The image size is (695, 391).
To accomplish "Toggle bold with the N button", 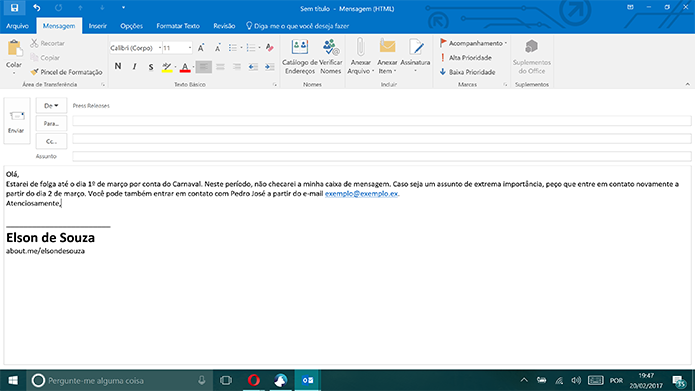I will click(x=118, y=67).
